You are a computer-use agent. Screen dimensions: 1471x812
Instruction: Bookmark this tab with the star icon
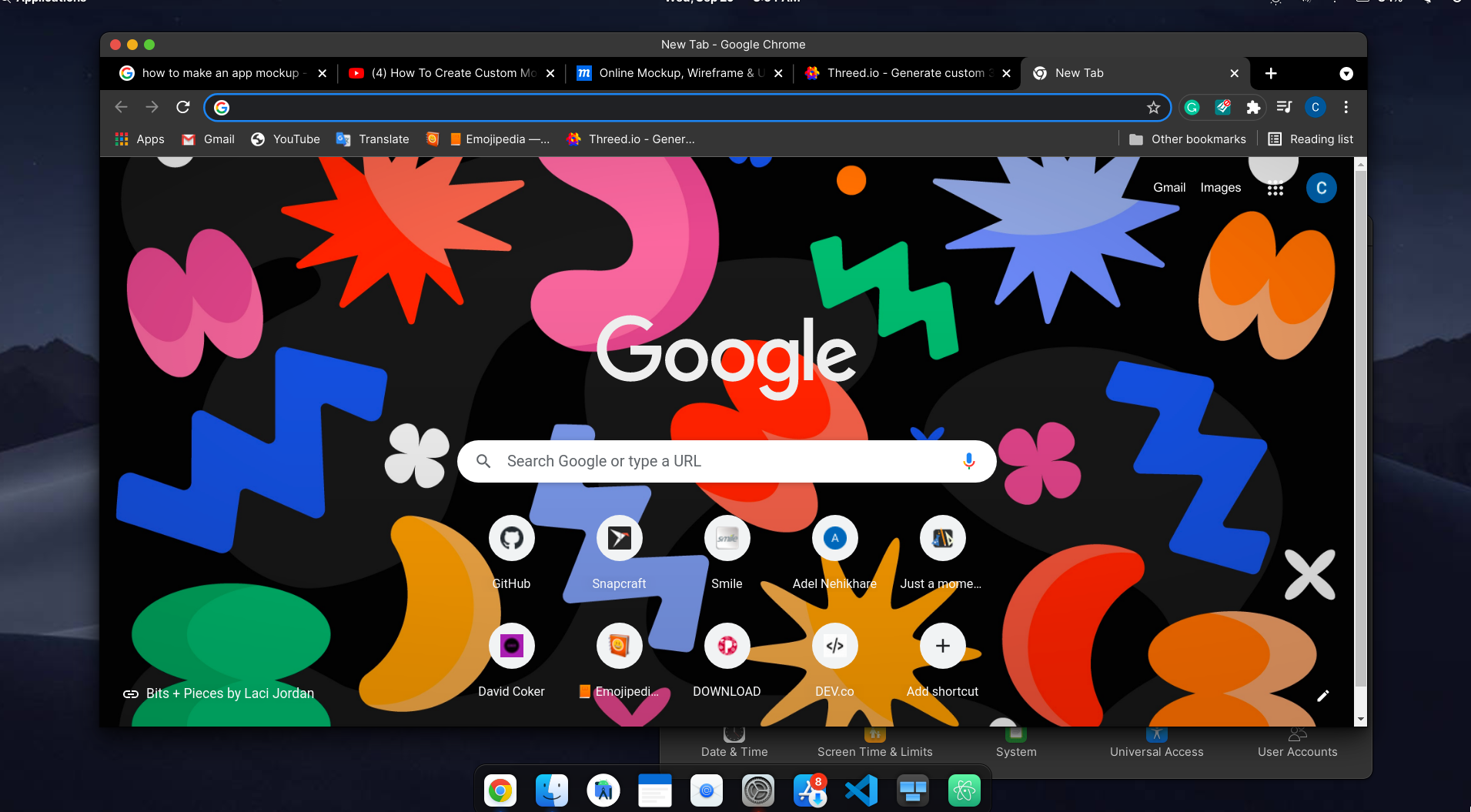1153,108
